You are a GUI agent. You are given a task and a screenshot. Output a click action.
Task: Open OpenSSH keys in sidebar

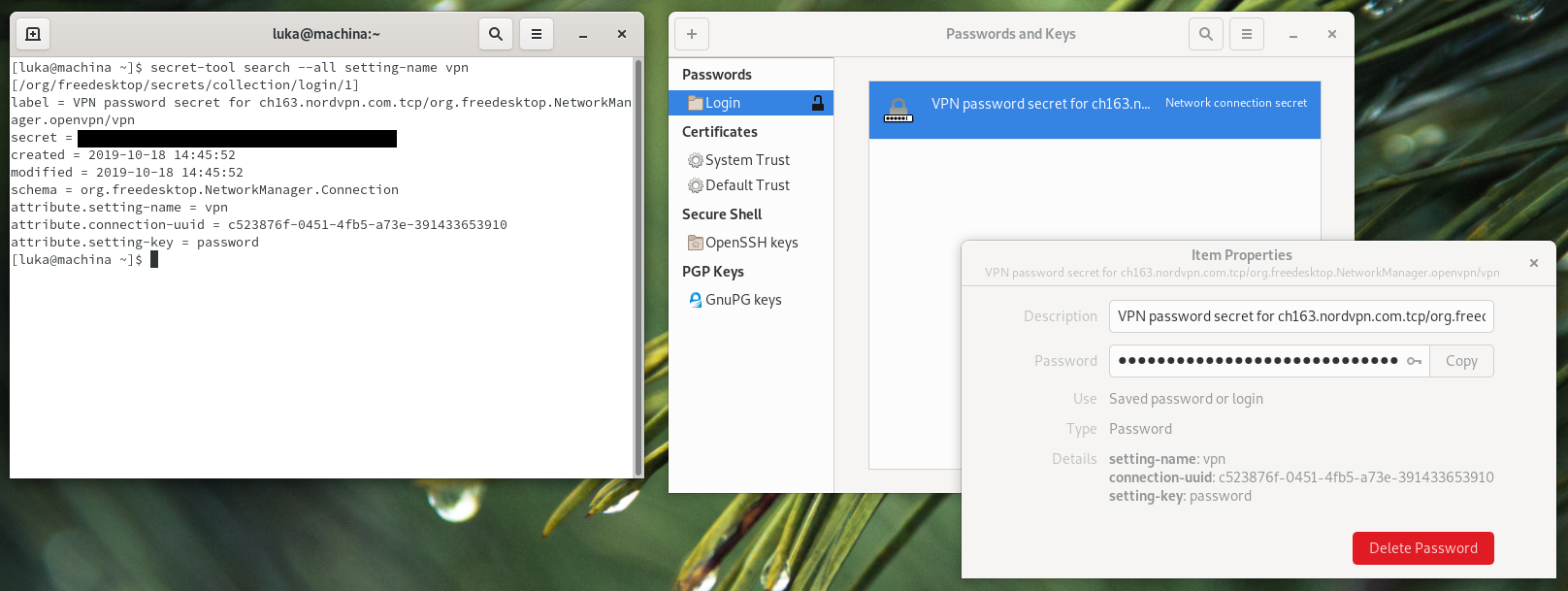(x=751, y=243)
